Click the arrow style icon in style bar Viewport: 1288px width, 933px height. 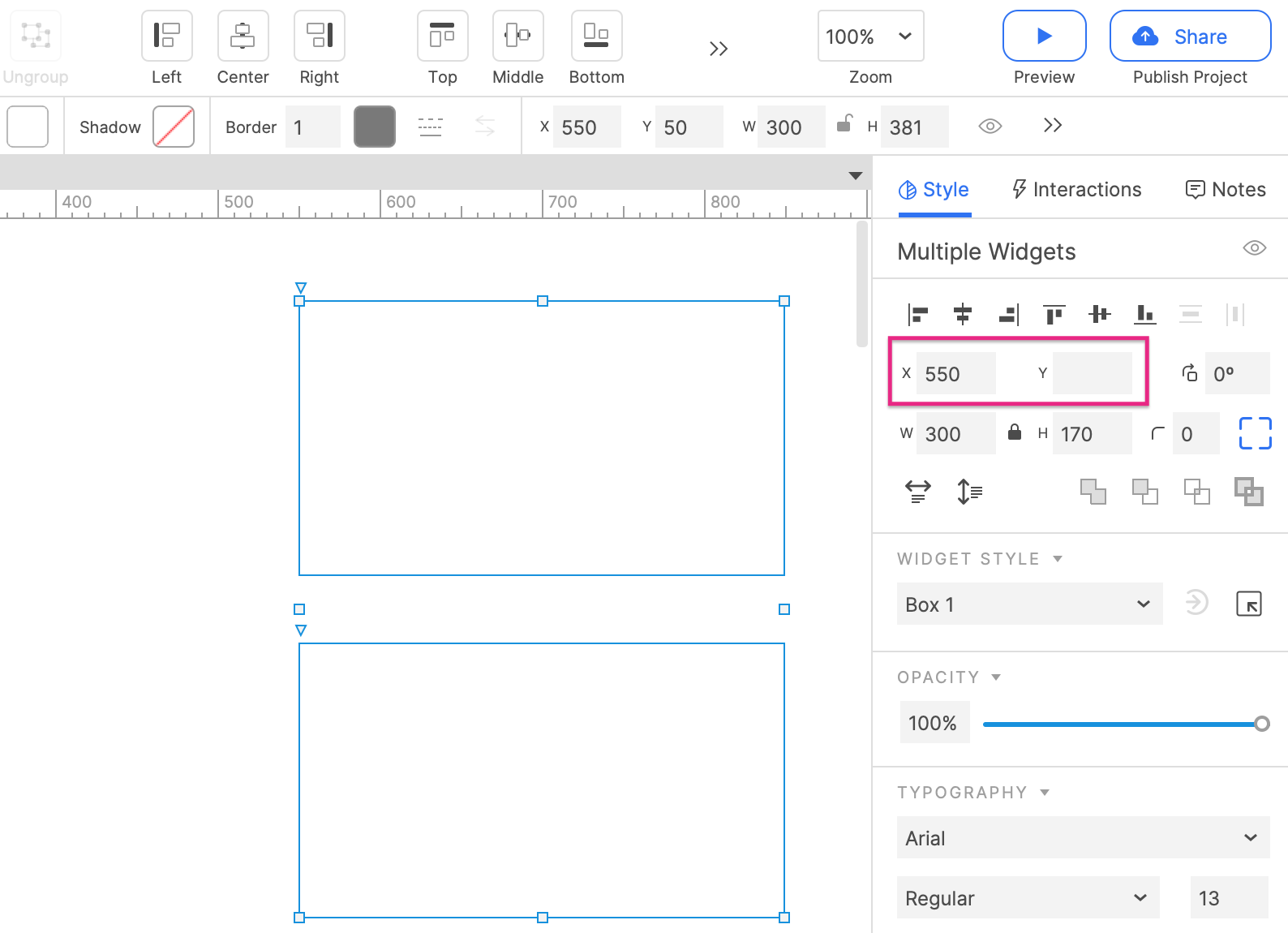click(x=485, y=126)
